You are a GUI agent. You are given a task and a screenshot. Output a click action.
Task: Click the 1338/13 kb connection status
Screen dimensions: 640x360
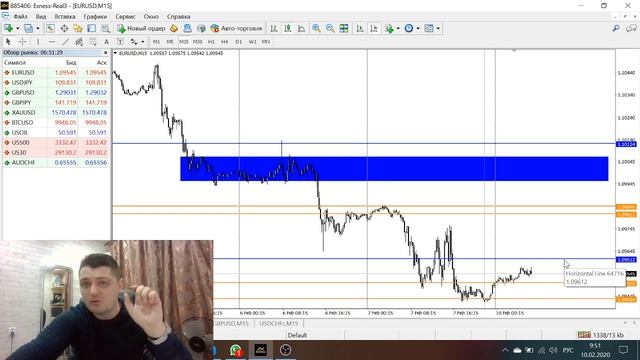pyautogui.click(x=601, y=335)
